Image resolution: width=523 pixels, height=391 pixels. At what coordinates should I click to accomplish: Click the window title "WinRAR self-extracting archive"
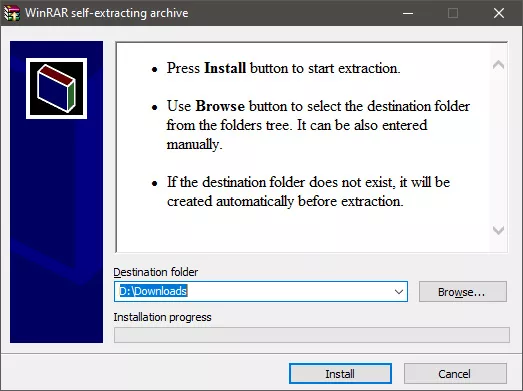107,13
